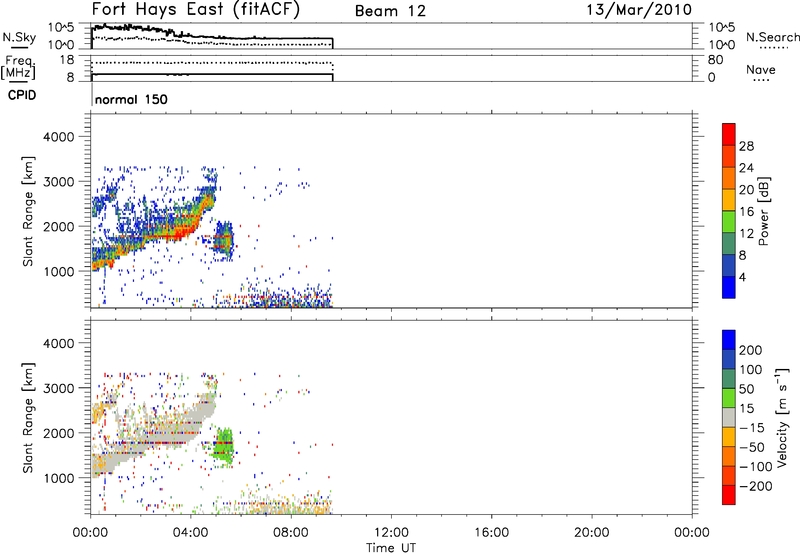800x554 pixels.
Task: Click the '16:00' time tick label
Action: (492, 533)
